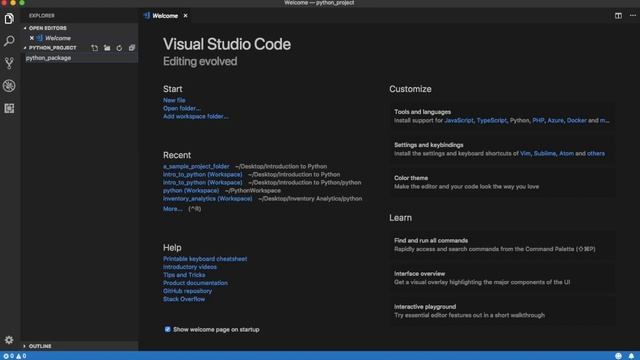Open the feedback smiley in status bar
This screenshot has height=360, width=640.
tap(618, 356)
